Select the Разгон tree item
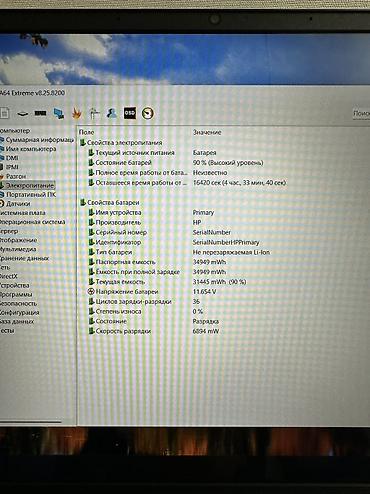The image size is (370, 494). tap(16, 176)
